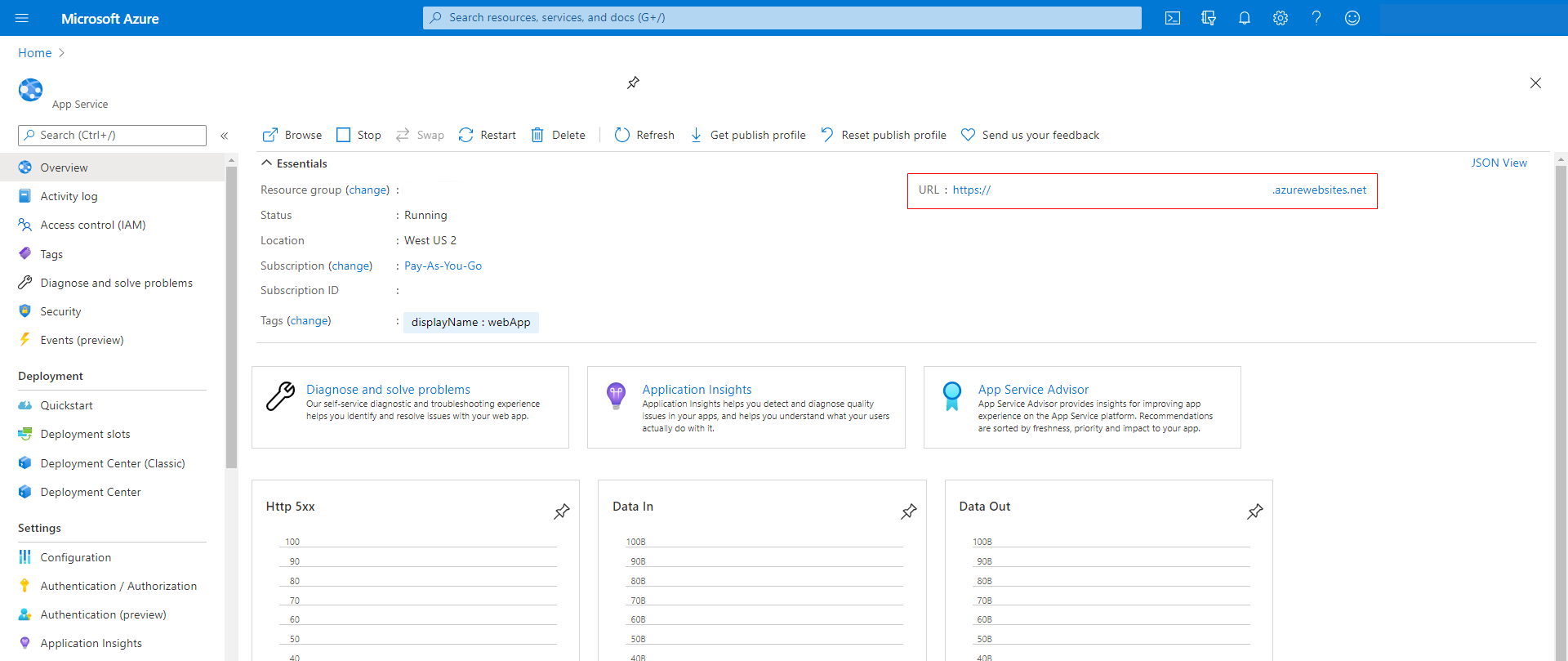The width and height of the screenshot is (1568, 661).
Task: Open Cloud Shell from the top bar
Action: 1173,18
